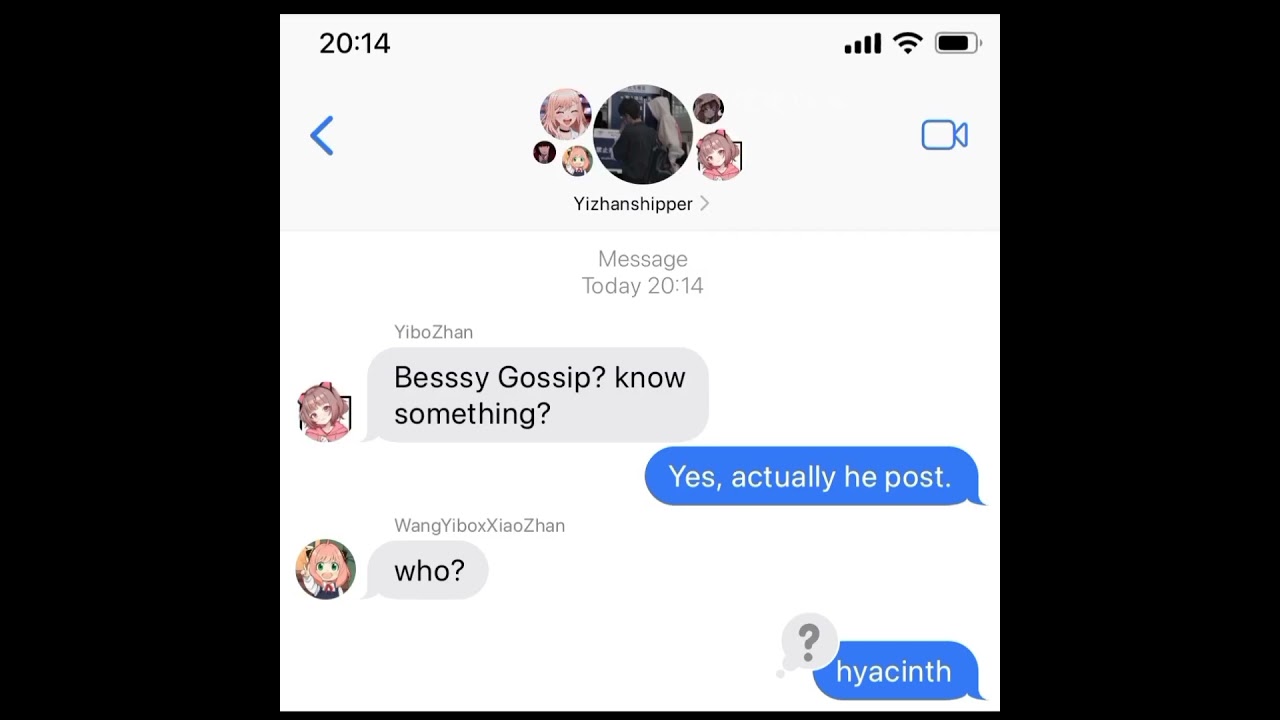The image size is (1280, 720).
Task: Open the Yizhanshipper group name
Action: click(x=633, y=203)
